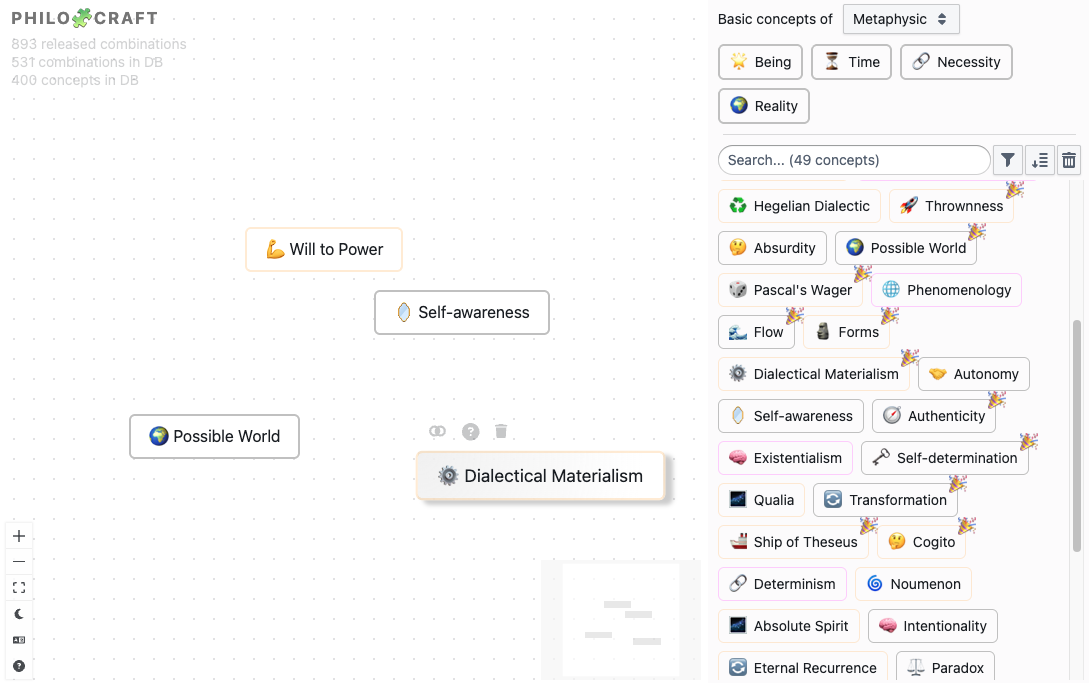Click the Dialectical Materialism node on canvas
Image resolution: width=1089 pixels, height=683 pixels.
pyautogui.click(x=540, y=476)
